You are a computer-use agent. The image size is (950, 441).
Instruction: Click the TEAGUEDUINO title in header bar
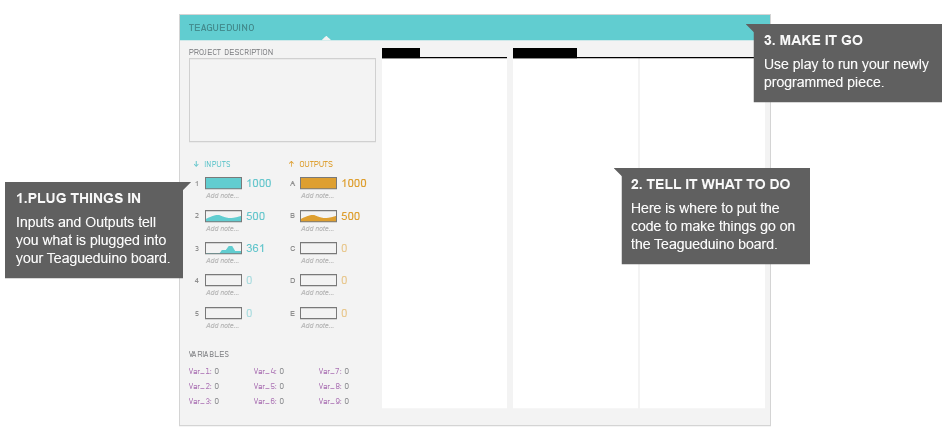[x=222, y=28]
